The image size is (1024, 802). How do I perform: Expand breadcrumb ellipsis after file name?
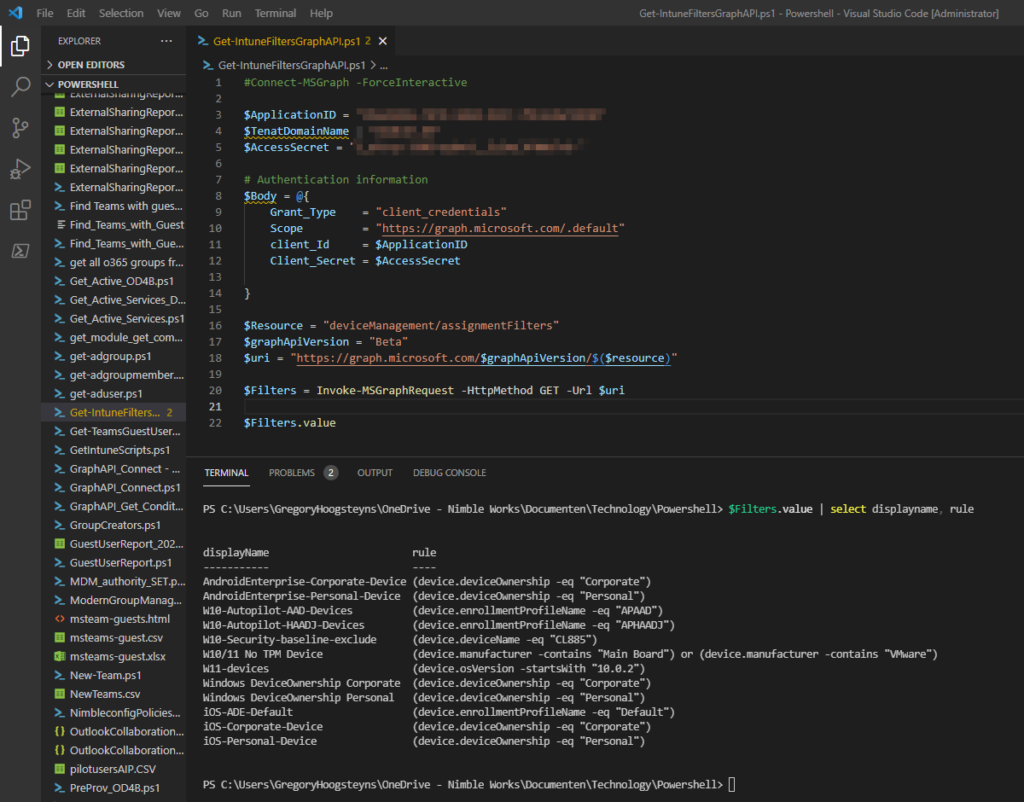384,65
